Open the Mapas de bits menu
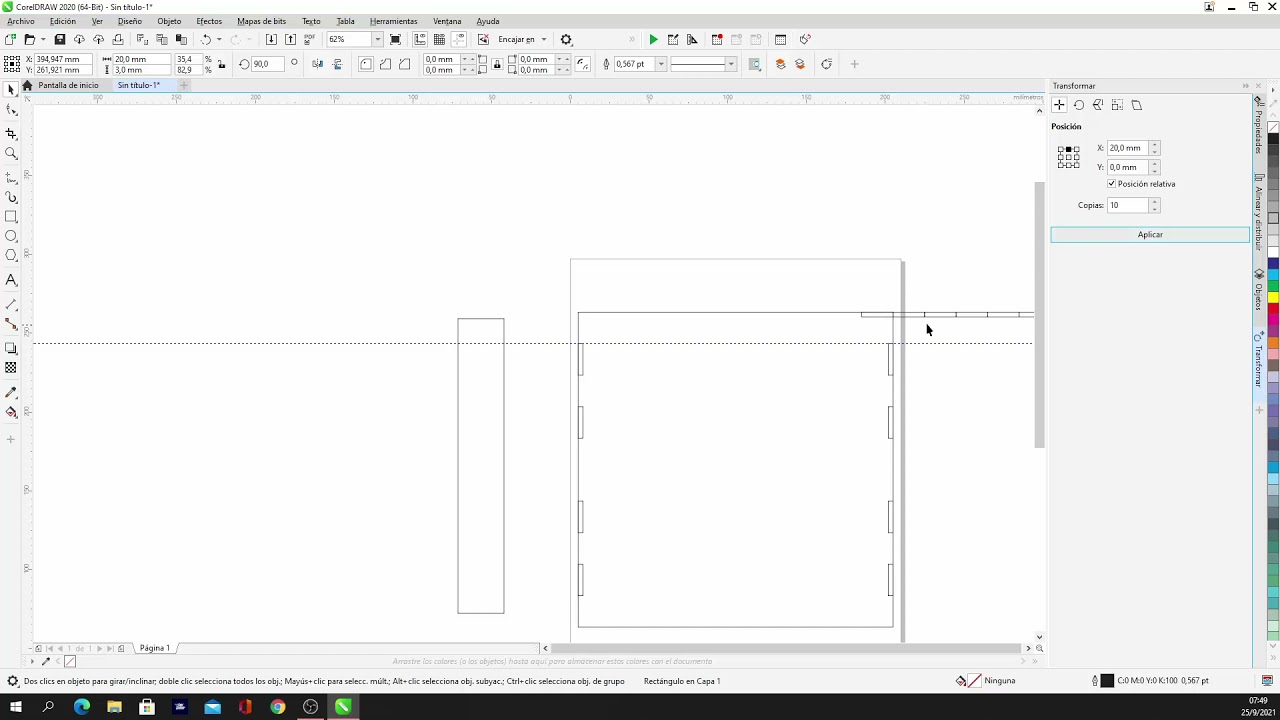This screenshot has height=720, width=1280. pyautogui.click(x=261, y=21)
